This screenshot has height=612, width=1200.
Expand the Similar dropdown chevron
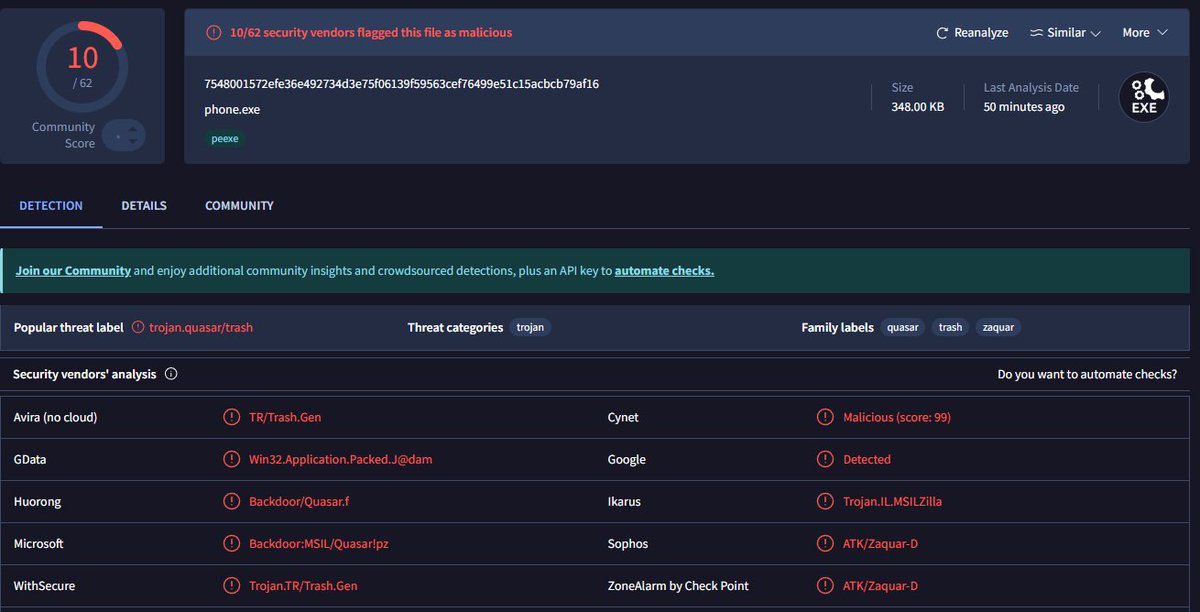tap(1096, 33)
